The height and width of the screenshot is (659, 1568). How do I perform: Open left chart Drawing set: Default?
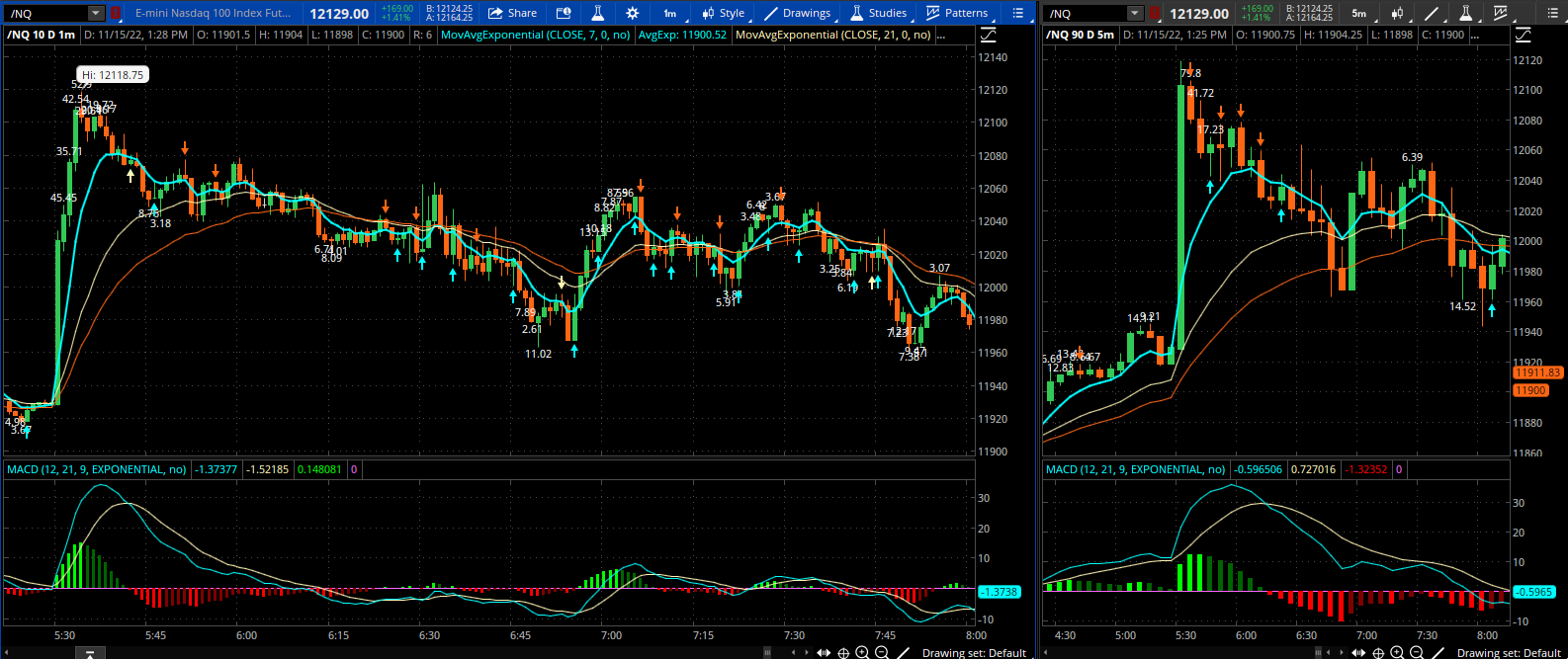pos(974,653)
